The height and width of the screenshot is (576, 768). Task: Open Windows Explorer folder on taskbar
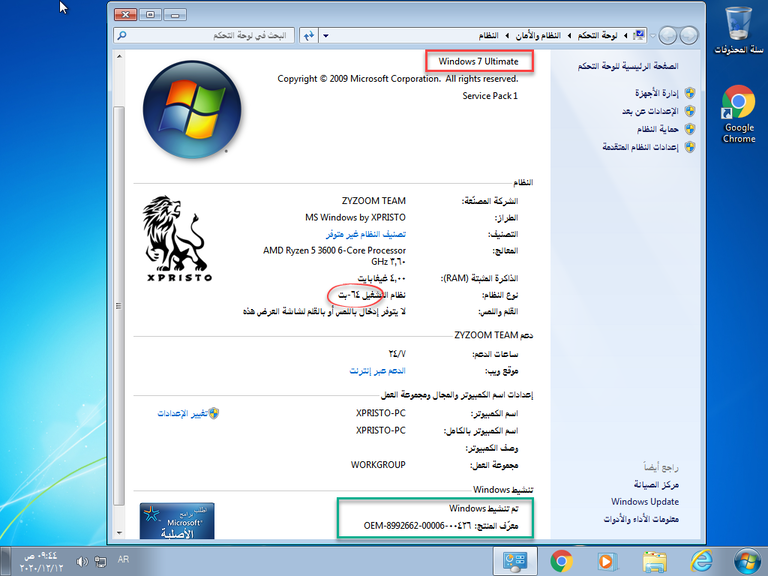tap(654, 562)
